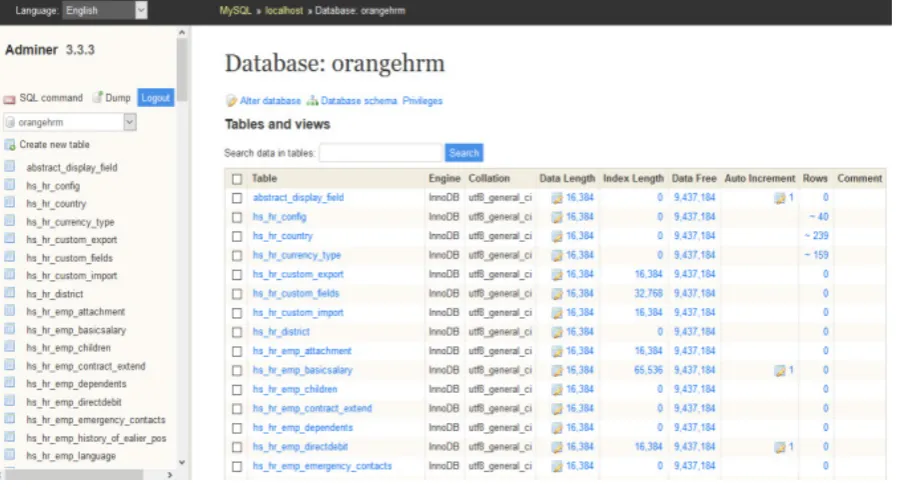The image size is (901, 490).
Task: Check the hs_hr_emp_emergency_contacts row checkbox
Action: tap(237, 466)
